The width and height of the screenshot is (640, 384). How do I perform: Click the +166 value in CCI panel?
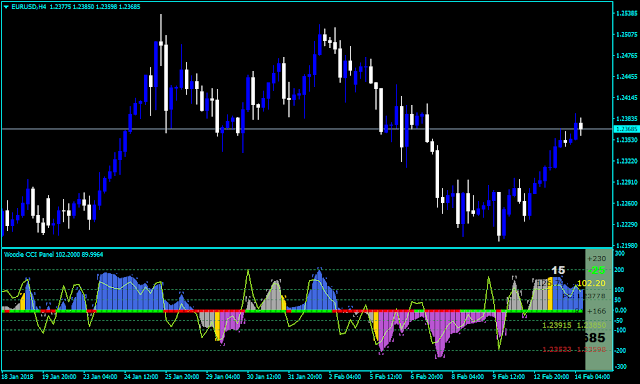click(x=596, y=311)
